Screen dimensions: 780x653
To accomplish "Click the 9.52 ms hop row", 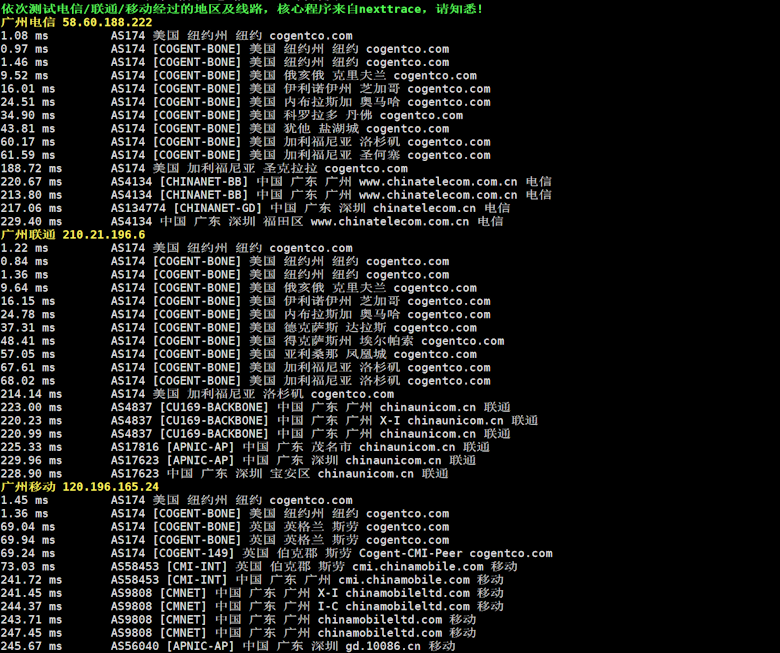I will pyautogui.click(x=238, y=76).
